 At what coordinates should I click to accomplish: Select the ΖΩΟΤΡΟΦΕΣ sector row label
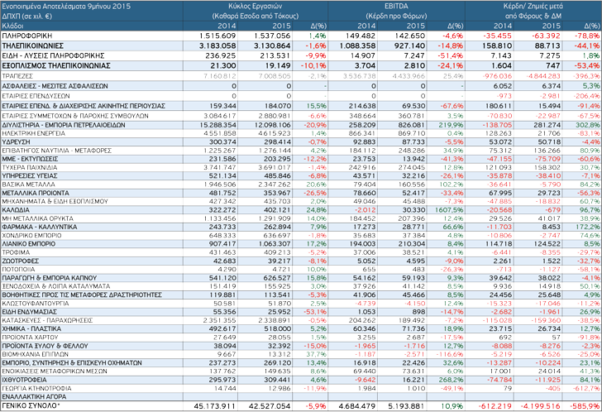(22, 260)
